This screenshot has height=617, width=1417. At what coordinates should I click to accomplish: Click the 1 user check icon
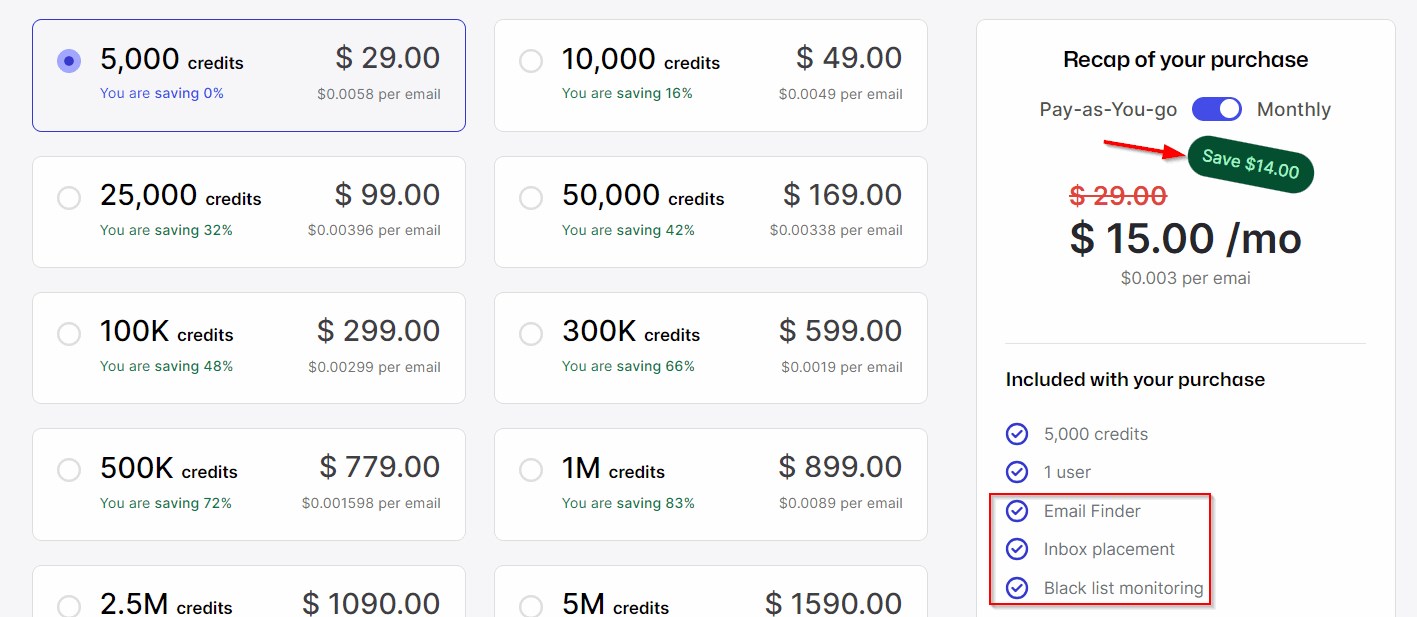point(1017,472)
